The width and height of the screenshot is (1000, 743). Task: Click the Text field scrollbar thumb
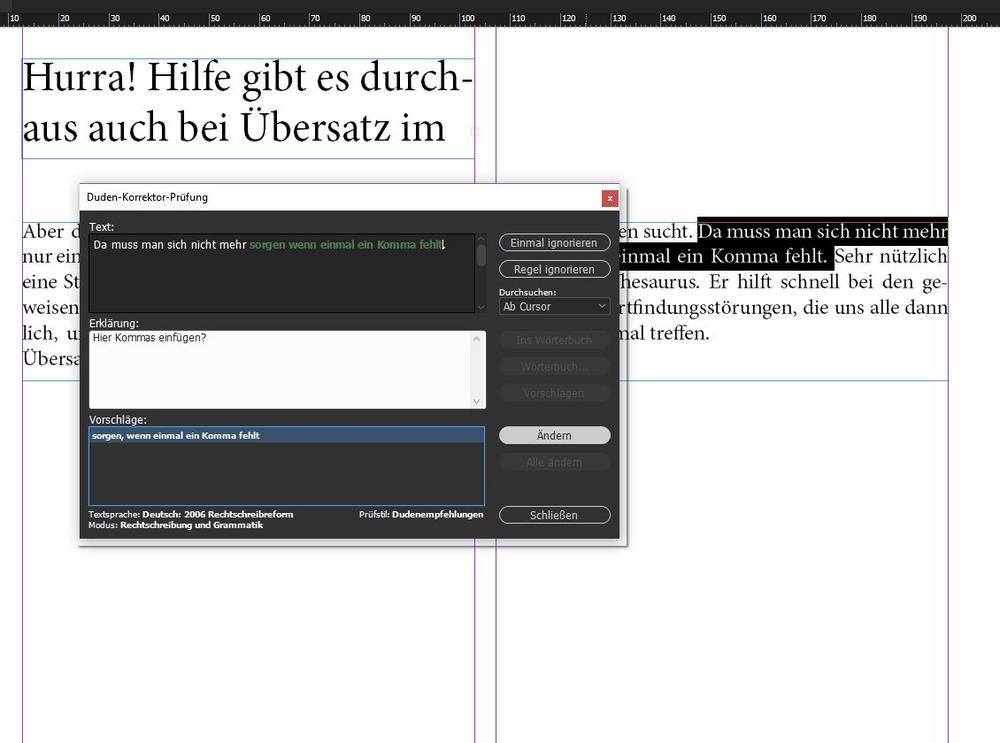[481, 255]
